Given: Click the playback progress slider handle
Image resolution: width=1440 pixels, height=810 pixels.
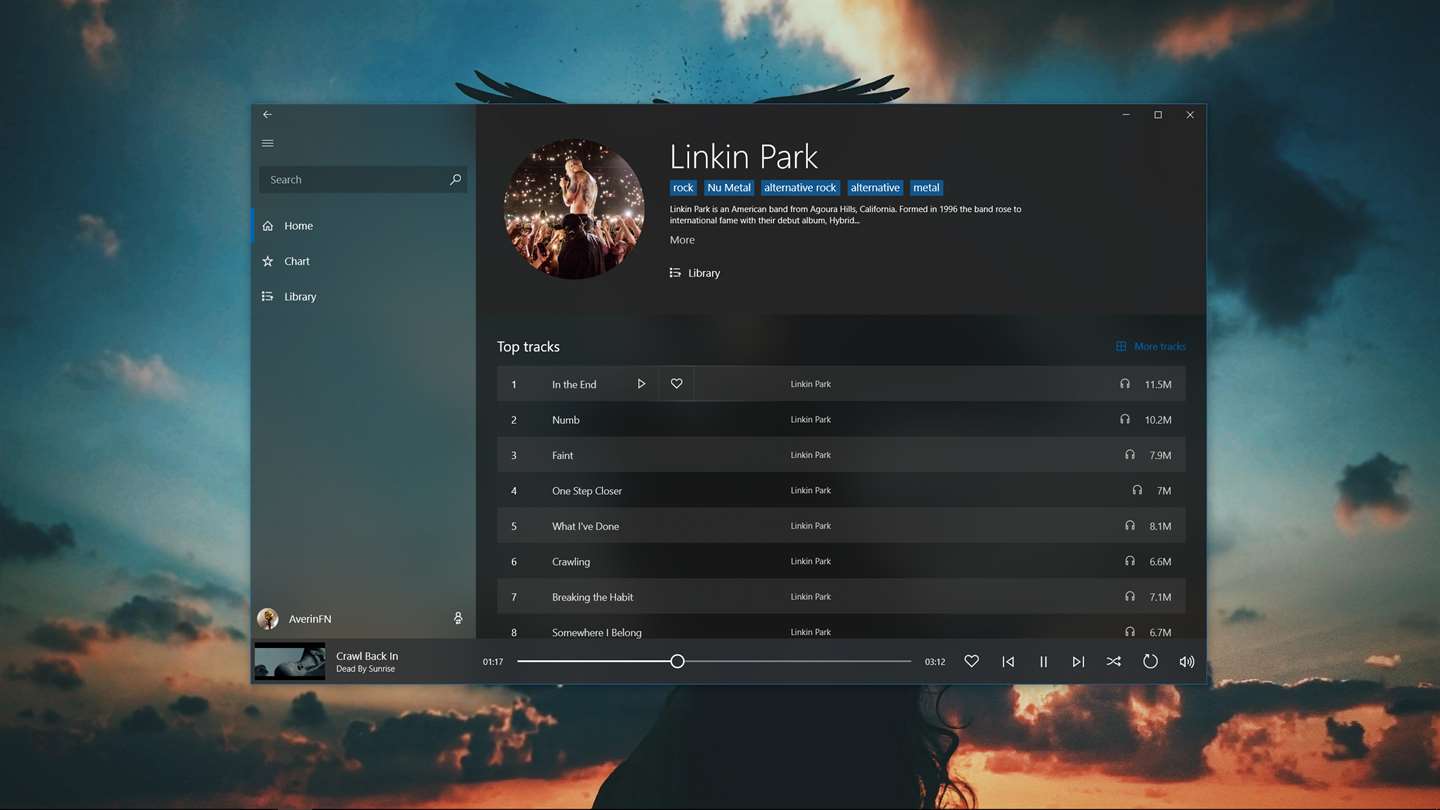Looking at the screenshot, I should click(677, 661).
